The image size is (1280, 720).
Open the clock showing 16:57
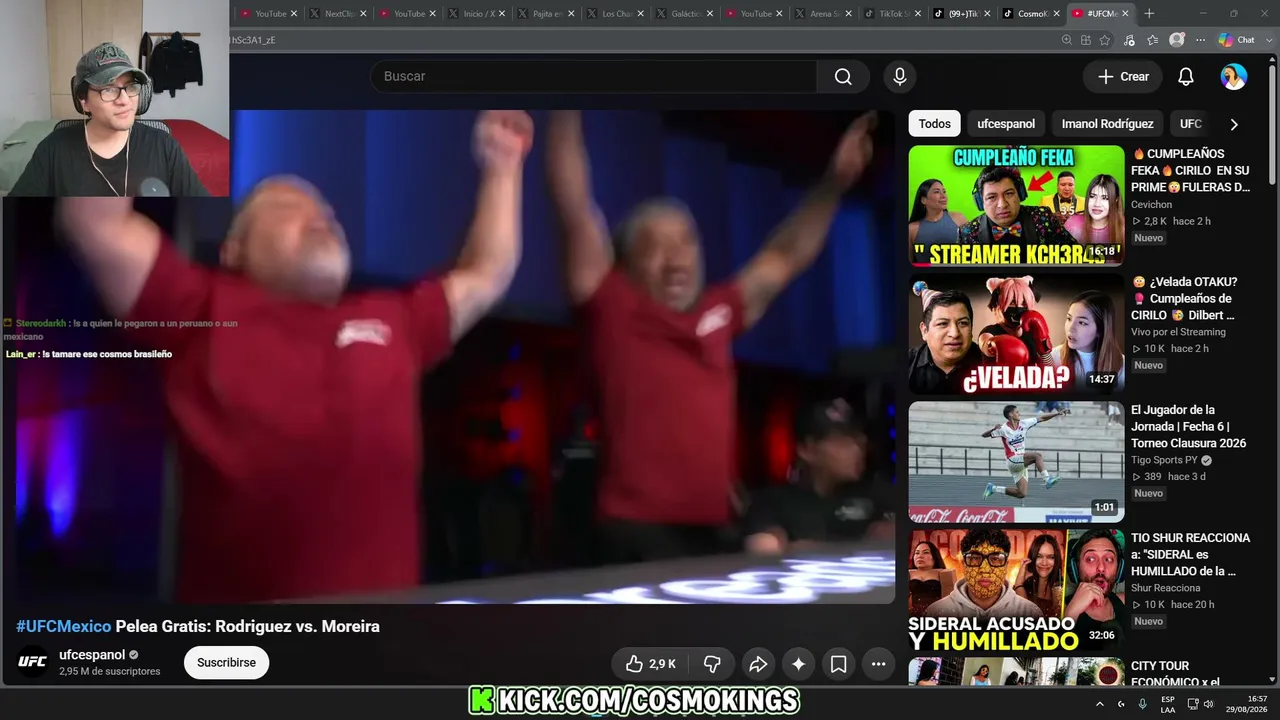pyautogui.click(x=1248, y=704)
